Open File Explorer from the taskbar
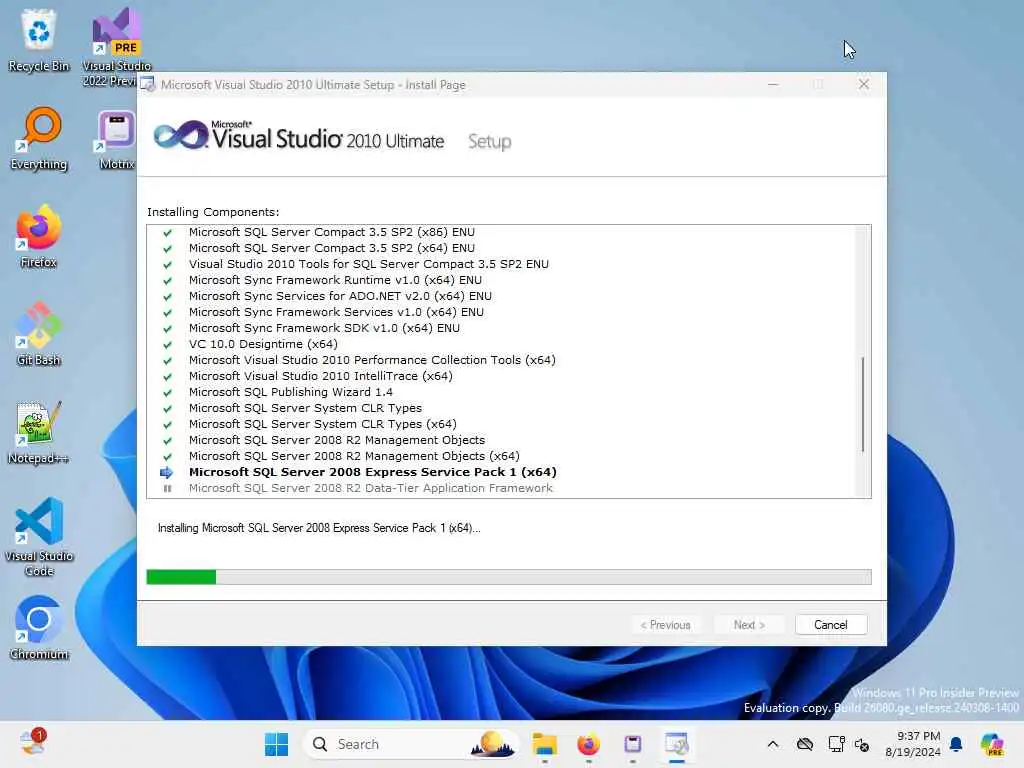The width and height of the screenshot is (1024, 768). click(544, 744)
